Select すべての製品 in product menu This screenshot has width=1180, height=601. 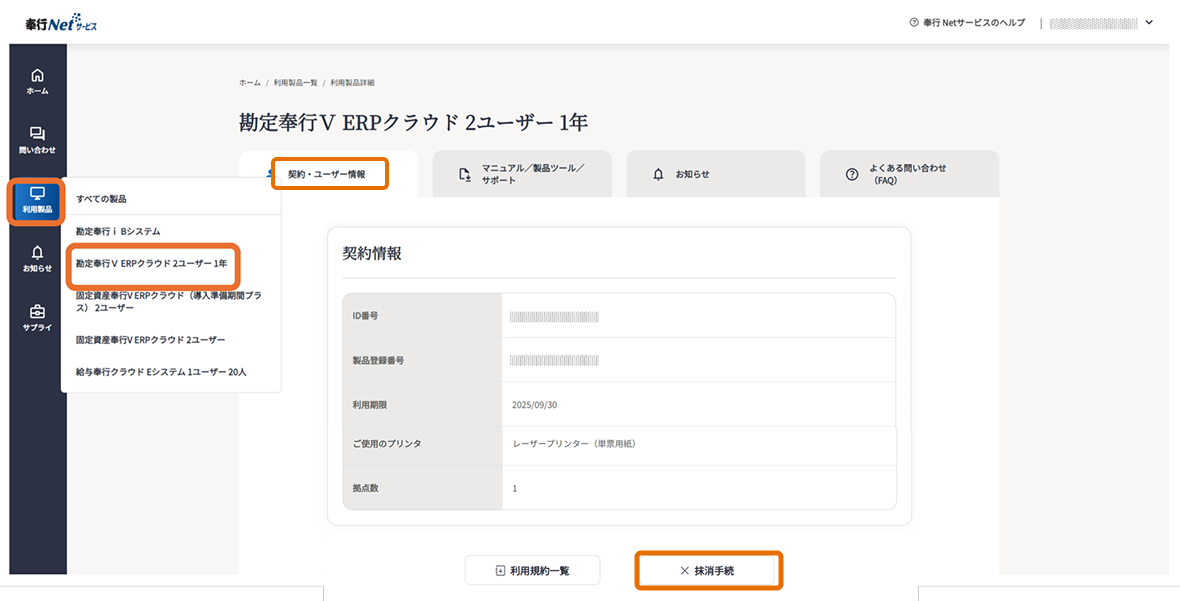(101, 199)
